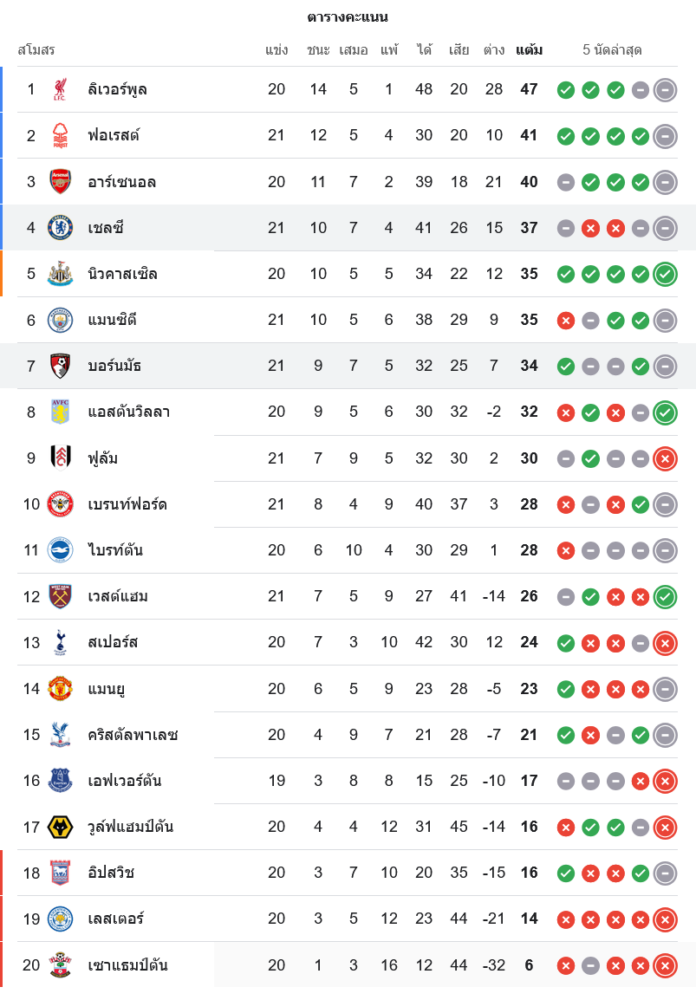The width and height of the screenshot is (696, 1000).
Task: Click the Man City club crest
Action: 60,320
